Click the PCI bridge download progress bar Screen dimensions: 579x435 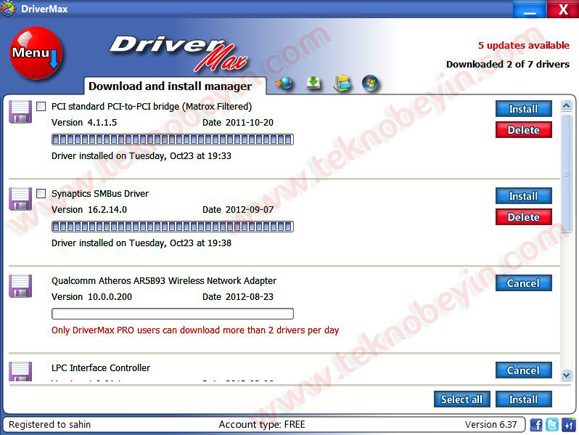click(172, 139)
